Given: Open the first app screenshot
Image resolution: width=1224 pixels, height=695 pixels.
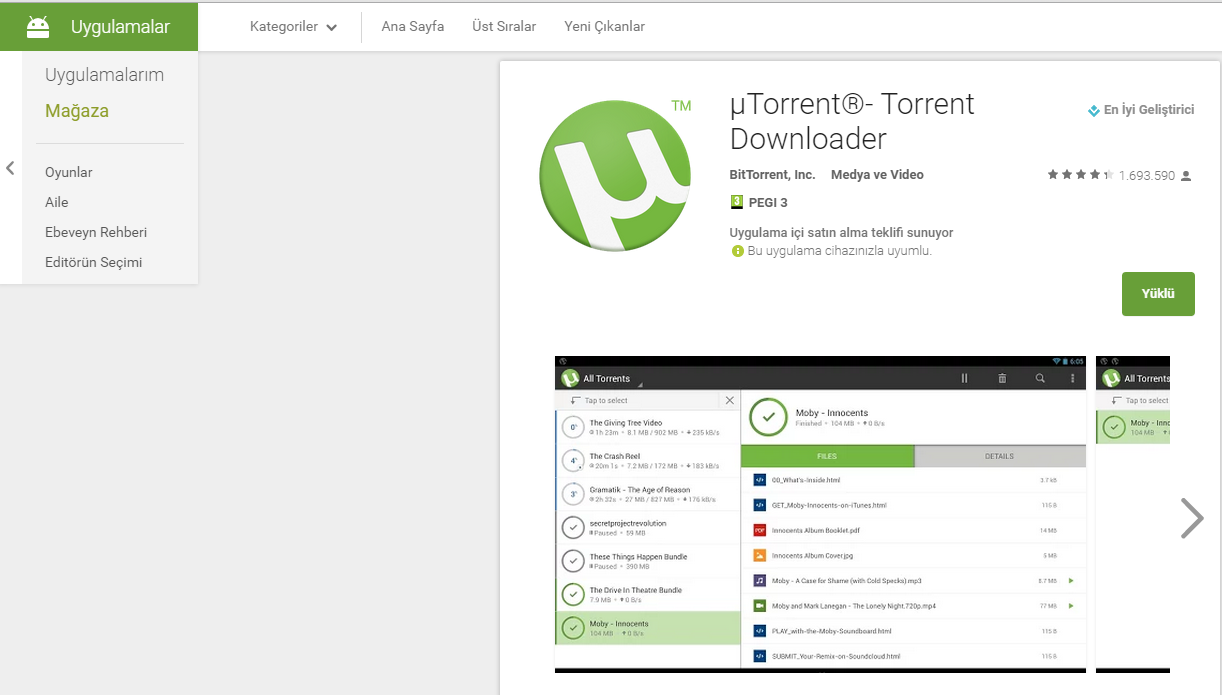Looking at the screenshot, I should (820, 514).
